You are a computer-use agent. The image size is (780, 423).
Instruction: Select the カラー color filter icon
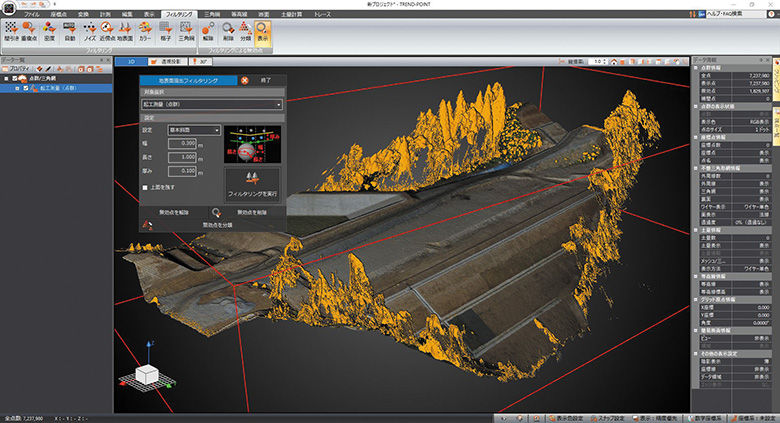pos(145,31)
